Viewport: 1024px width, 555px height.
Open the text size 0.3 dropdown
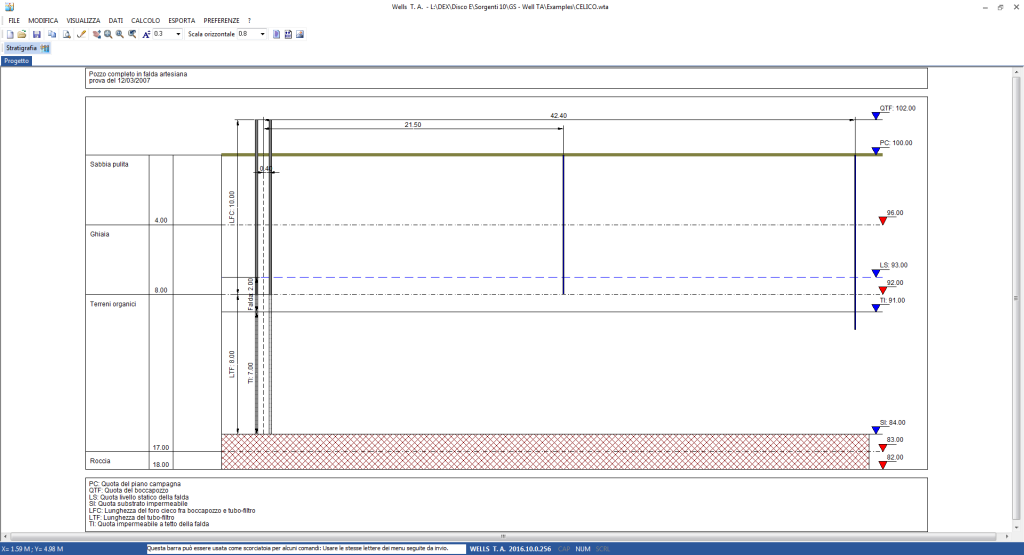(x=178, y=34)
